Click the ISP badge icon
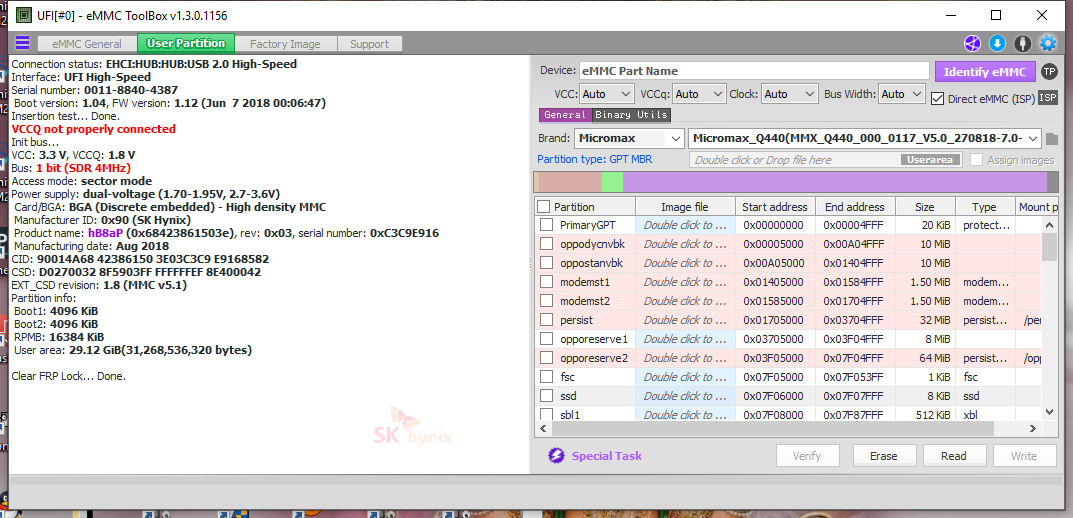 (x=1048, y=98)
